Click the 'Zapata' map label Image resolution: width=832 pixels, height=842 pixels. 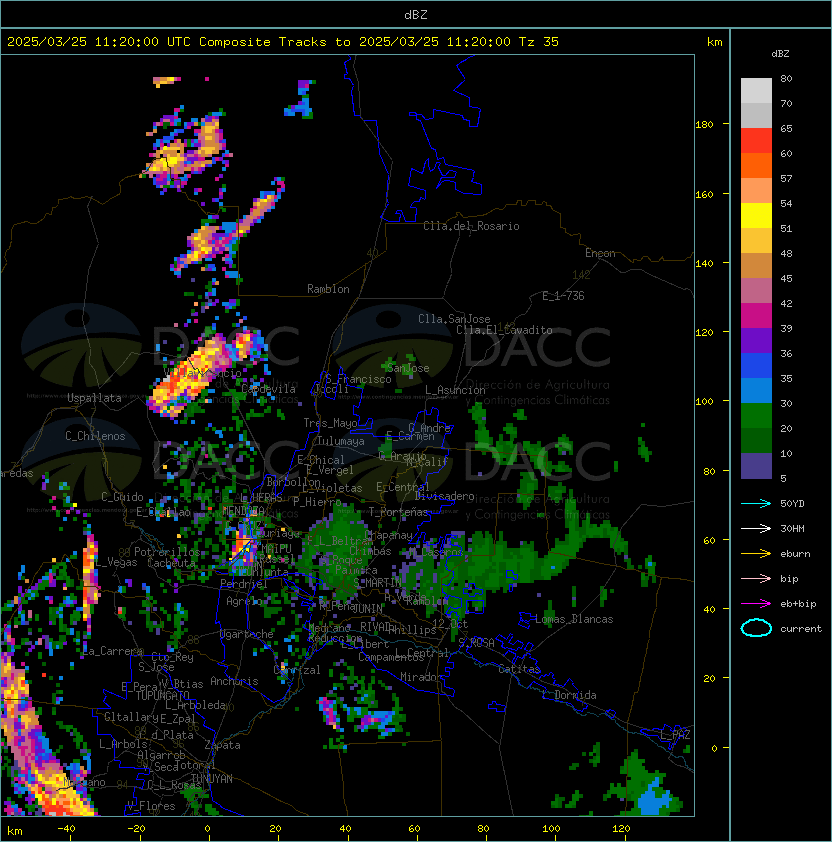tap(222, 745)
